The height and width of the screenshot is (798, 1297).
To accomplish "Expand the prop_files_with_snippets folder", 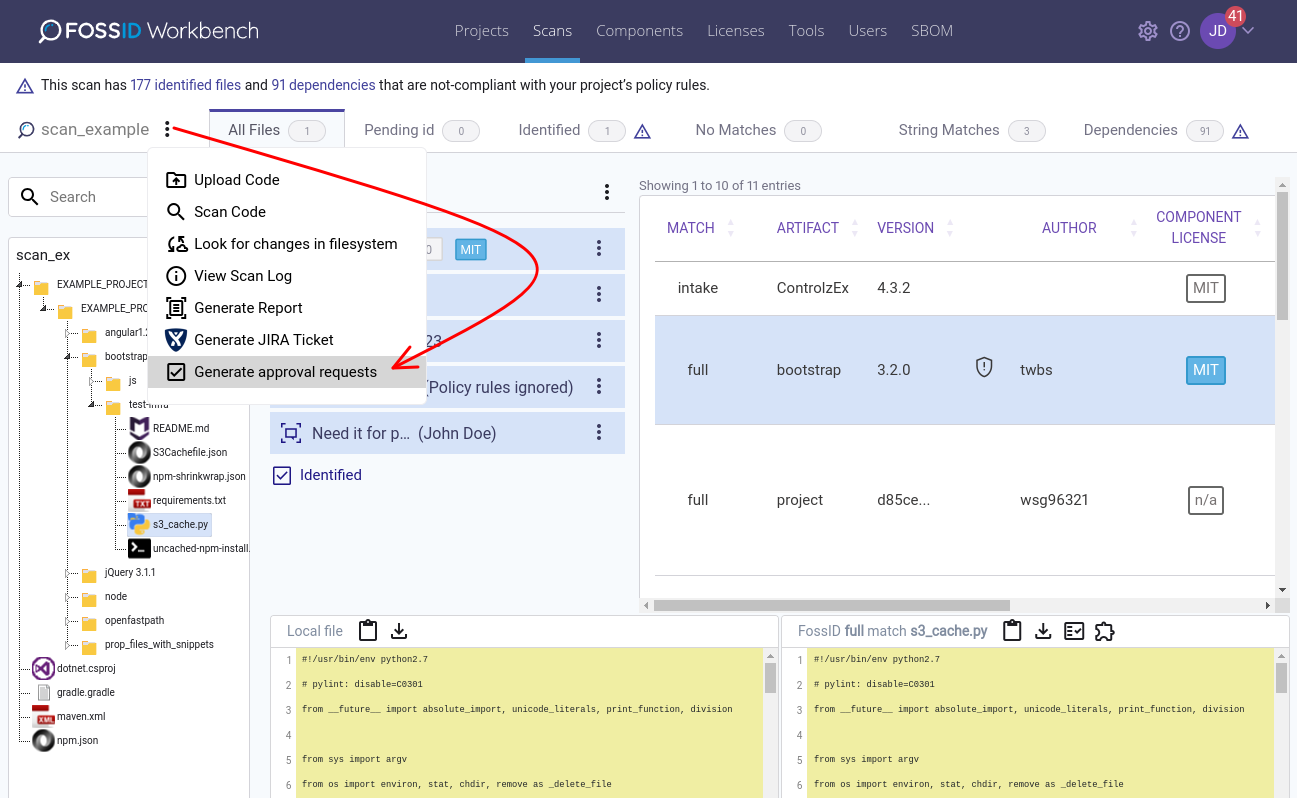I will [x=68, y=645].
